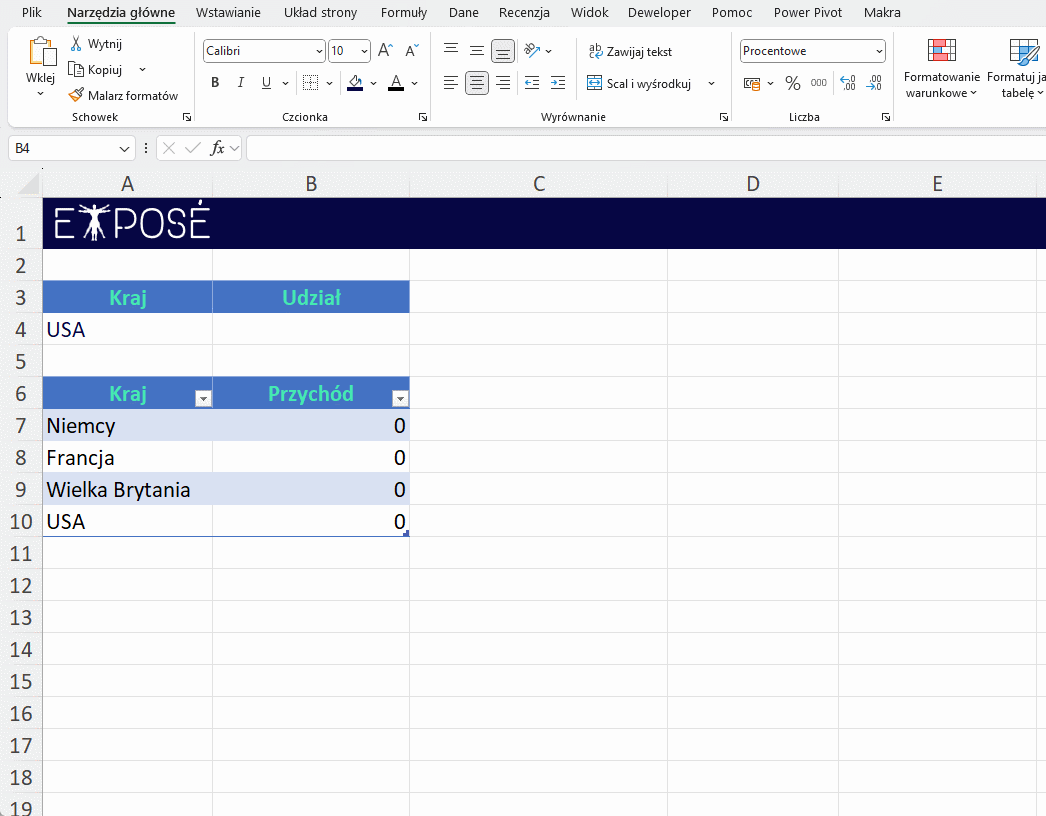Open the Procentowe number format dropdown
This screenshot has height=816, width=1046.
(x=879, y=51)
